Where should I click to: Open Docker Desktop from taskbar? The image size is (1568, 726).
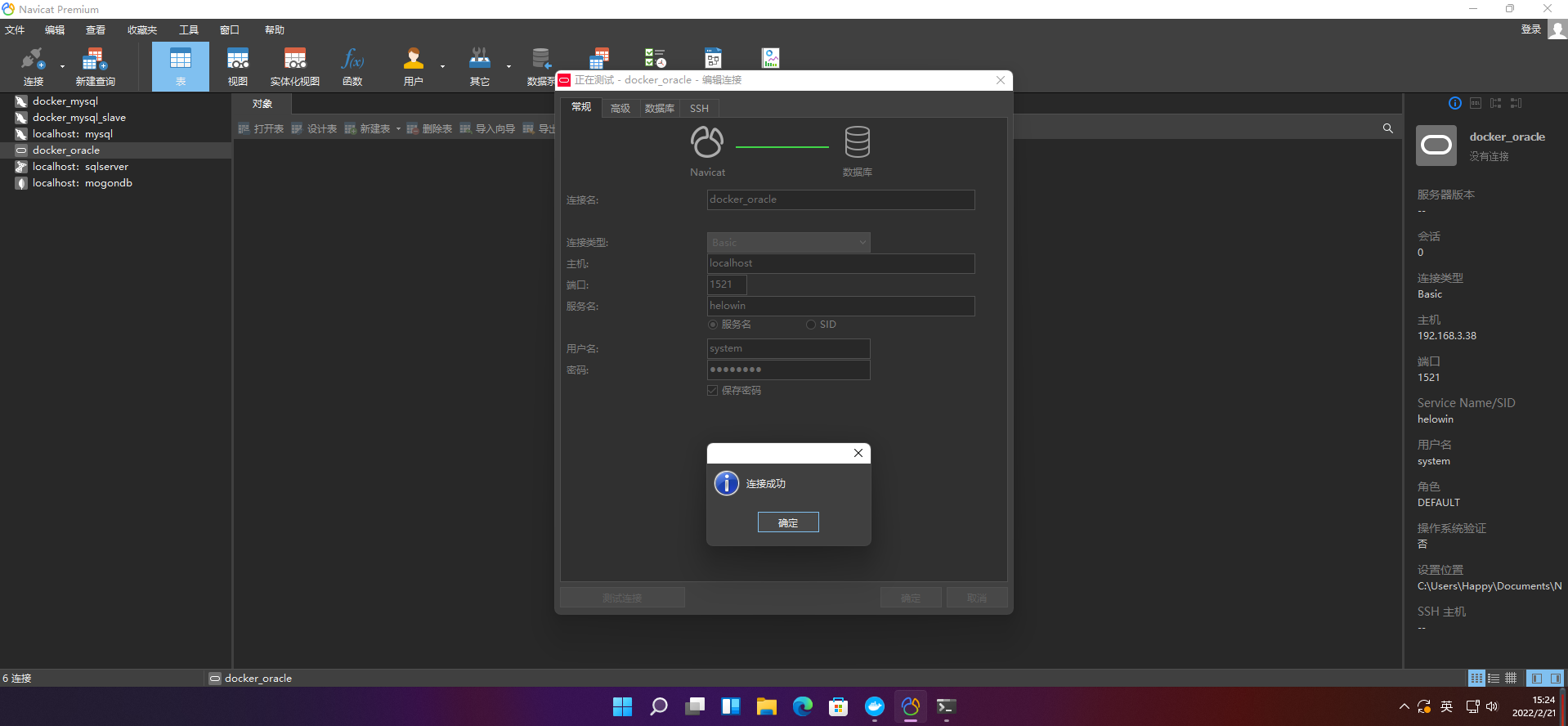click(874, 706)
